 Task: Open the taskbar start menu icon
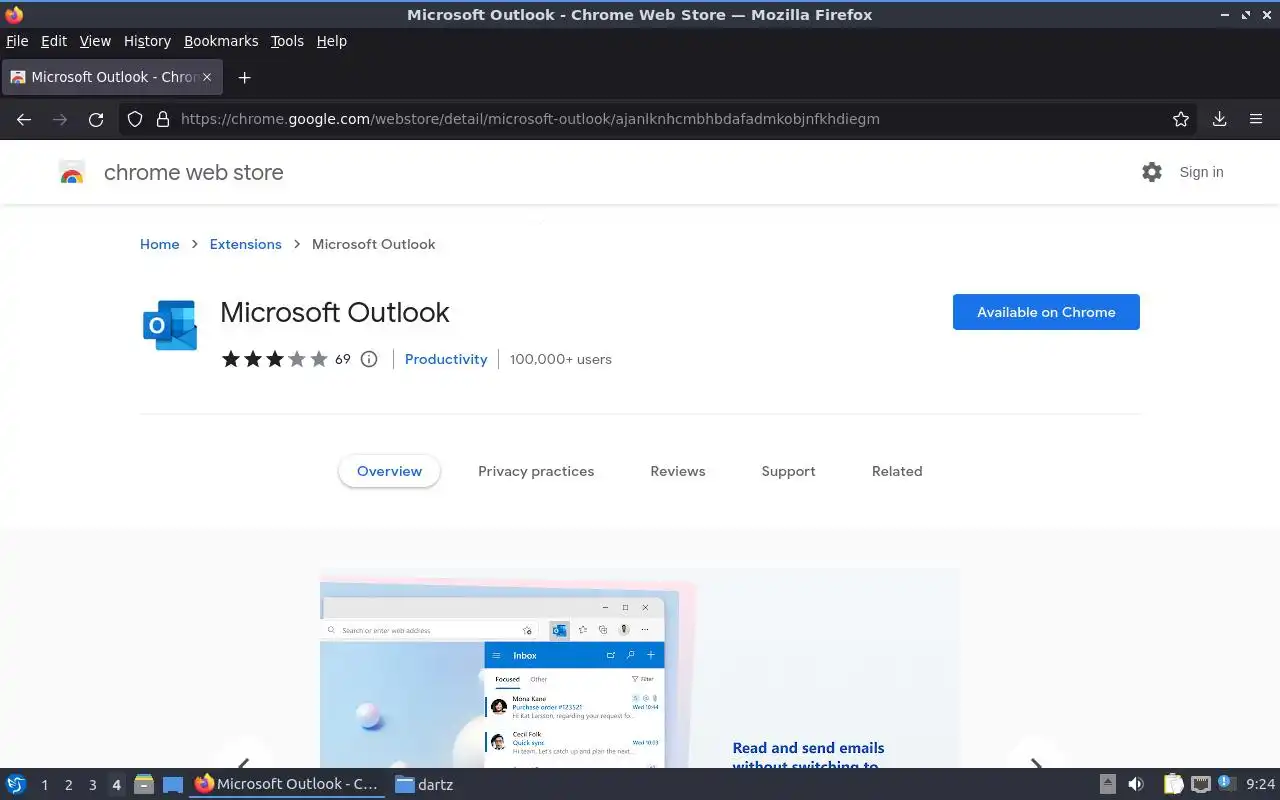pyautogui.click(x=16, y=784)
